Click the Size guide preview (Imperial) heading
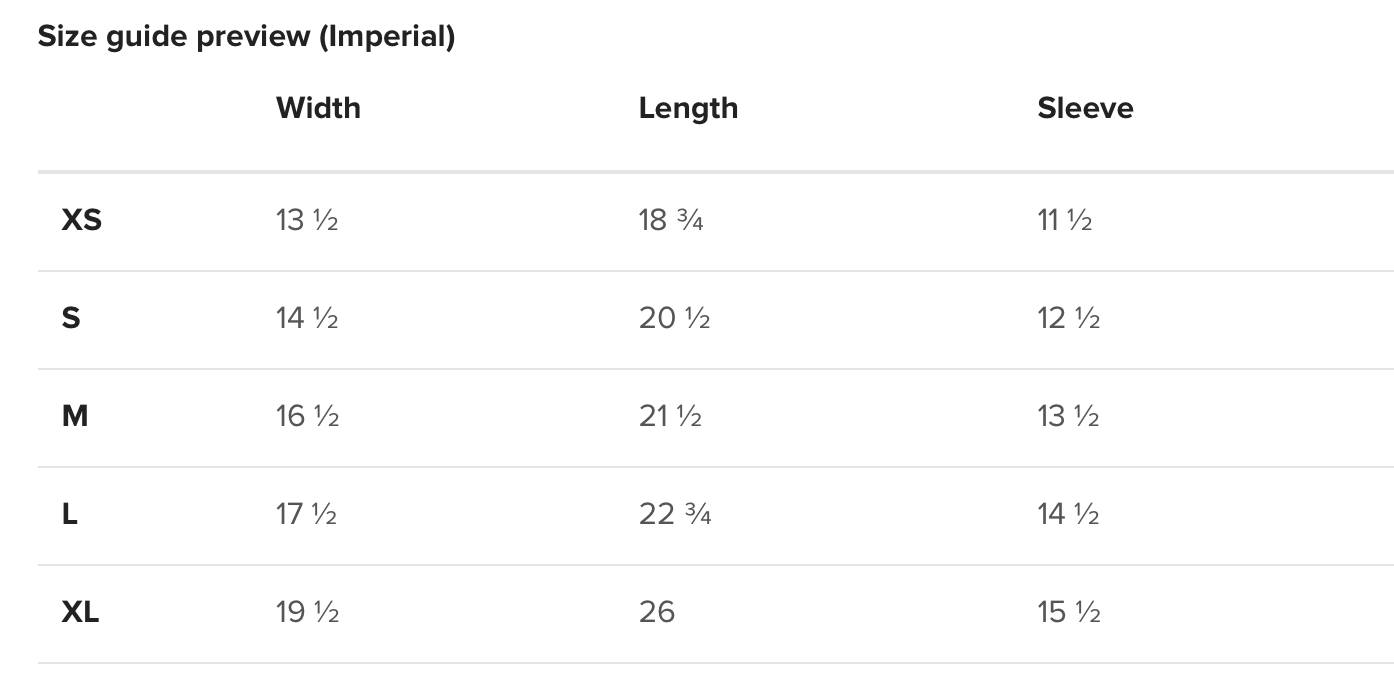Screen dimensions: 1394x688 (x=246, y=37)
